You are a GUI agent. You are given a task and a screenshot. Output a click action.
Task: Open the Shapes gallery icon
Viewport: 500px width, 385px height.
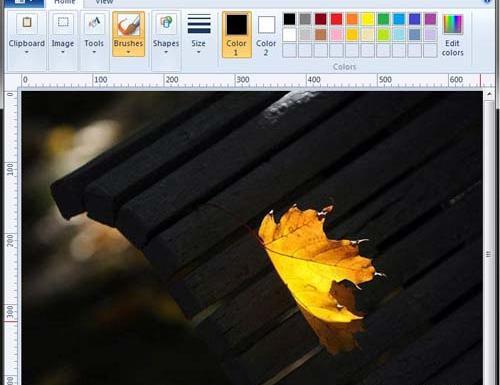(166, 23)
